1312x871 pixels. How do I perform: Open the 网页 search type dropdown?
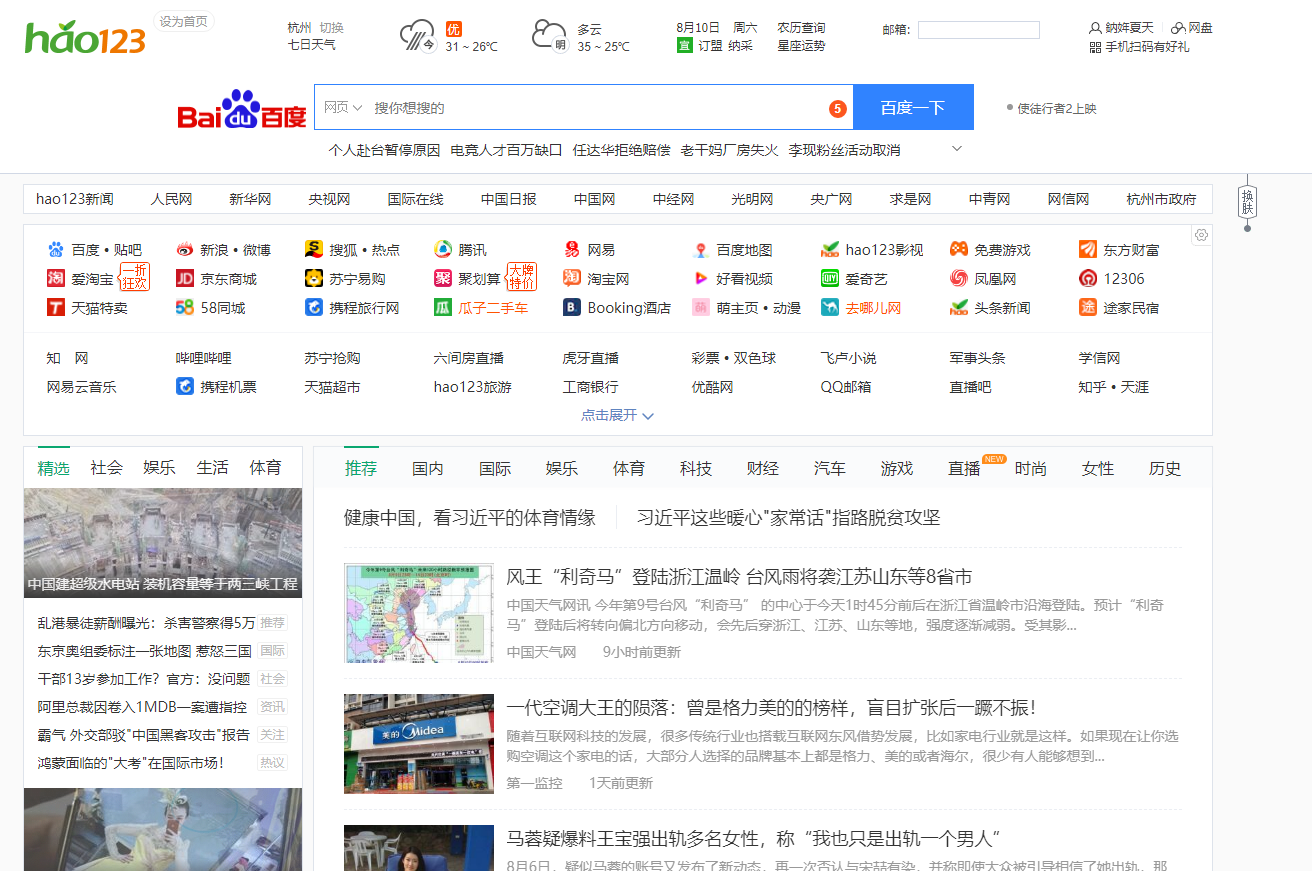342,108
